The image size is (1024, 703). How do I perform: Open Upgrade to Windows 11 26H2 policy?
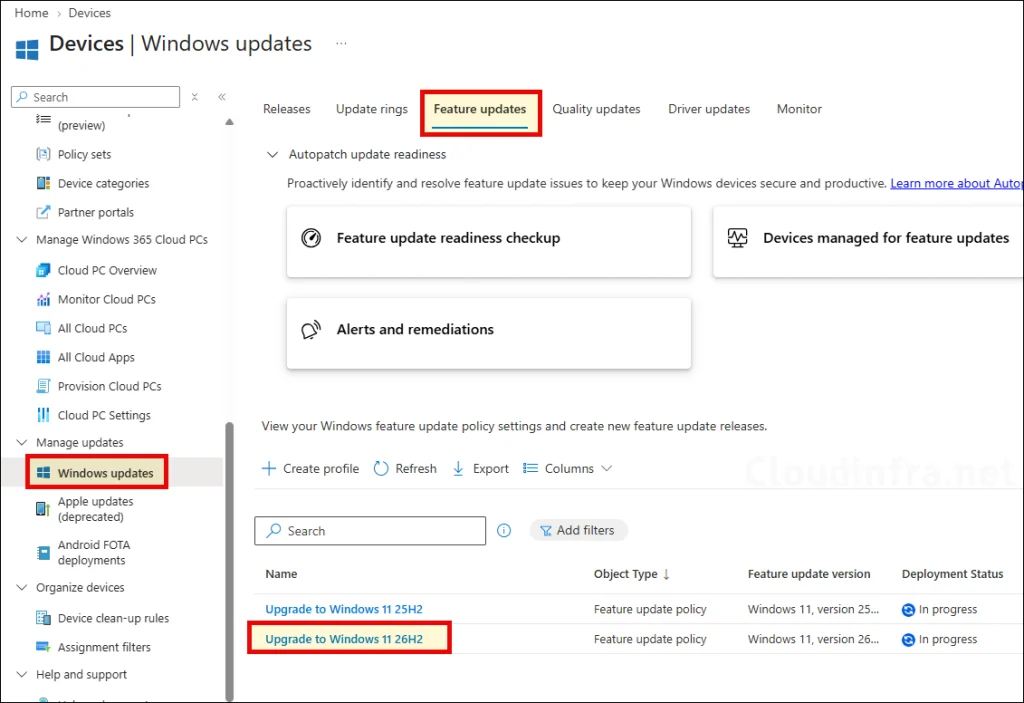[344, 639]
